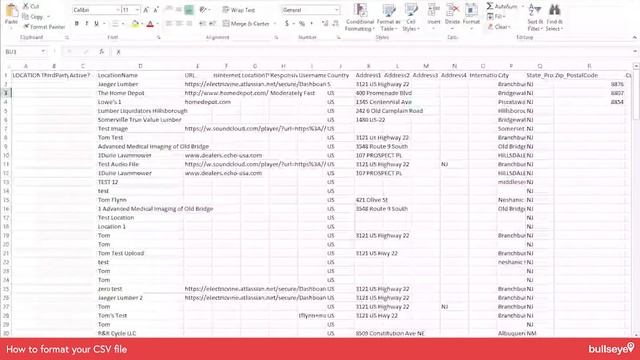Enable Wrap Text
Viewport: 640px width, 360px height.
click(239, 10)
